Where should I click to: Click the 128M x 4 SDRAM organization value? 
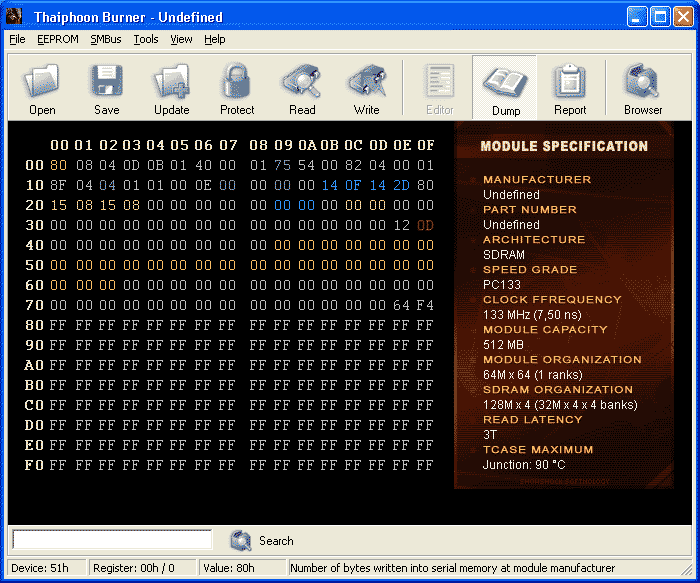click(560, 404)
